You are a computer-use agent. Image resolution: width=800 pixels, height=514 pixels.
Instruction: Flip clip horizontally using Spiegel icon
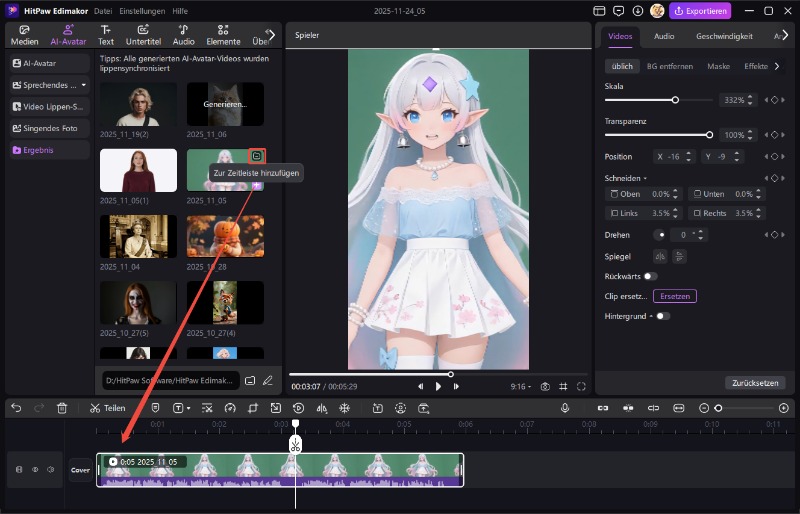[x=661, y=256]
